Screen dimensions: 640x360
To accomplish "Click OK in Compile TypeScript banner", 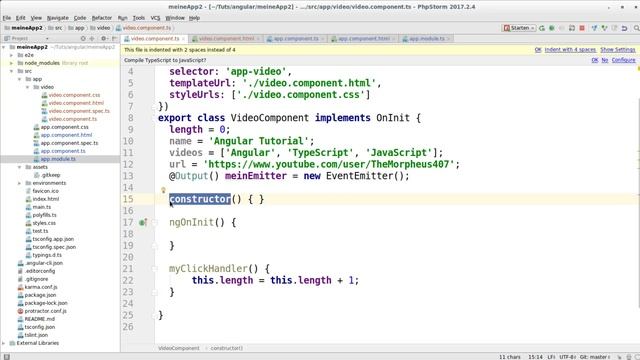I will coord(595,60).
